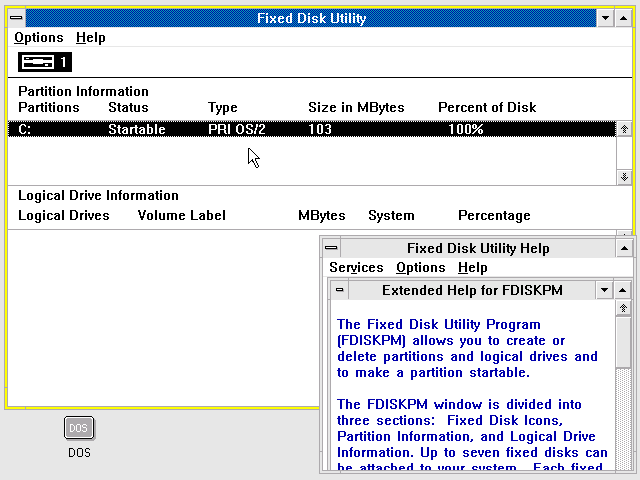
Task: Click the Extended Help for FDISKPM title bar
Action: [x=472, y=290]
